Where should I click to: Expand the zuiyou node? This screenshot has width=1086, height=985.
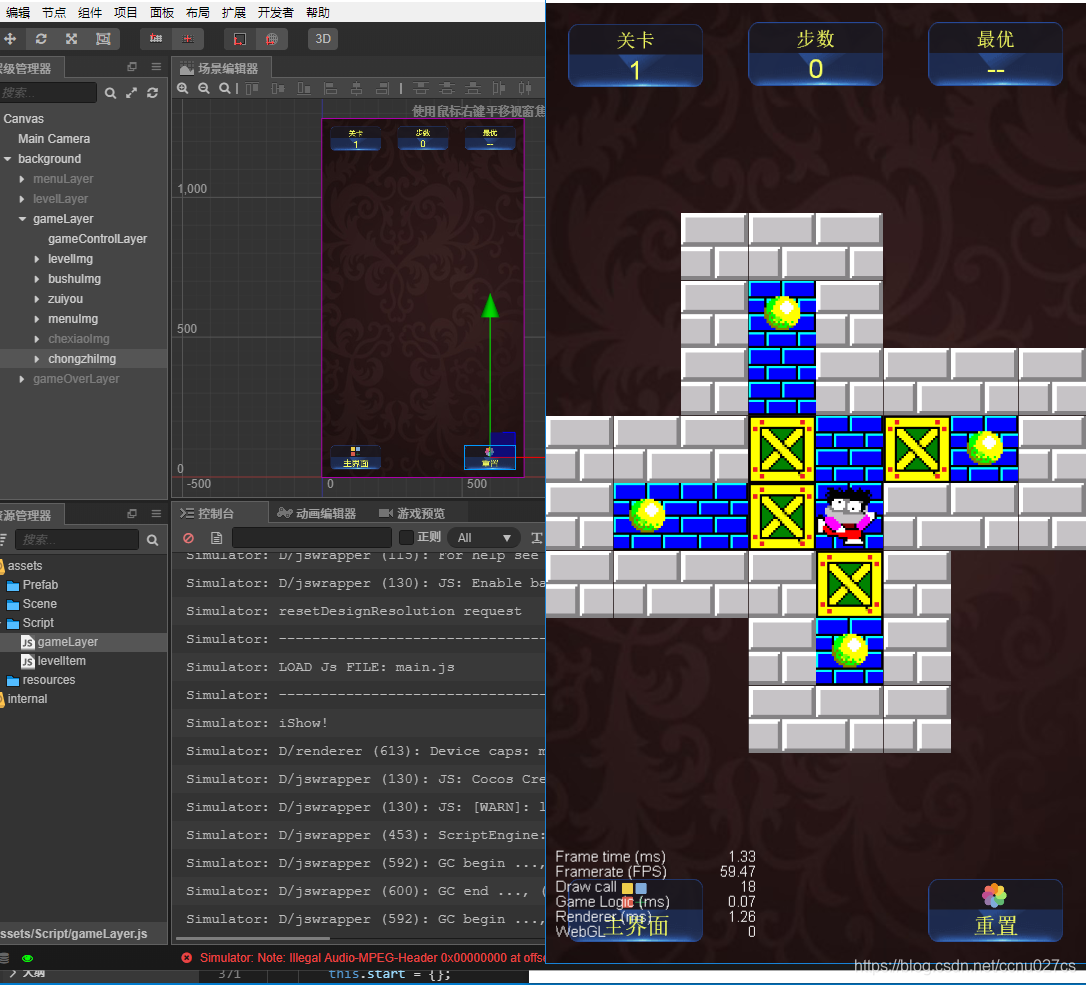click(x=37, y=299)
